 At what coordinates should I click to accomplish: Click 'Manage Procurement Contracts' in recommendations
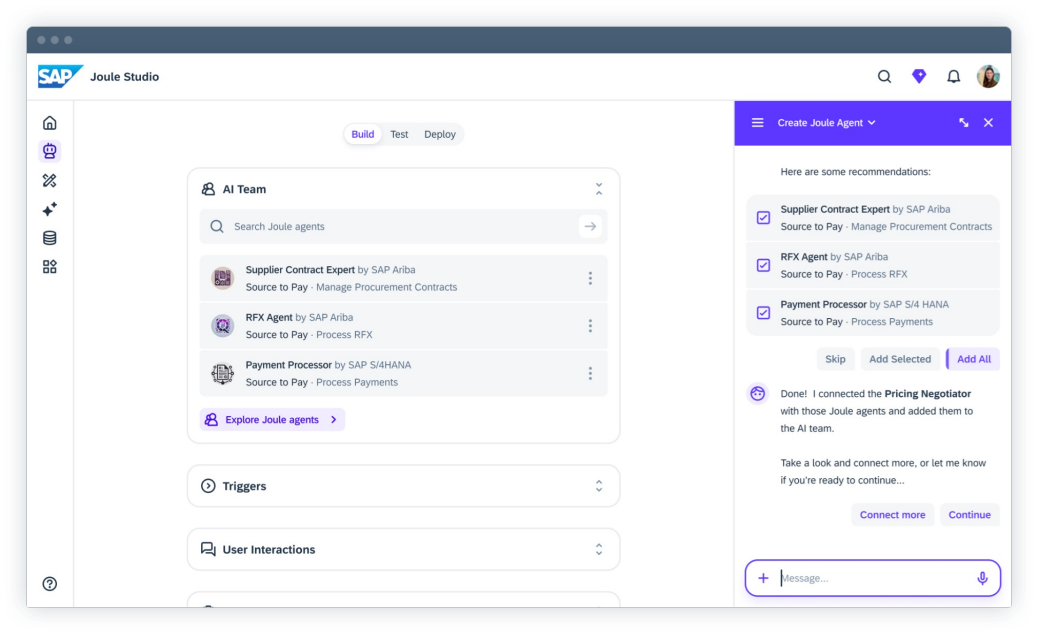[x=921, y=226]
